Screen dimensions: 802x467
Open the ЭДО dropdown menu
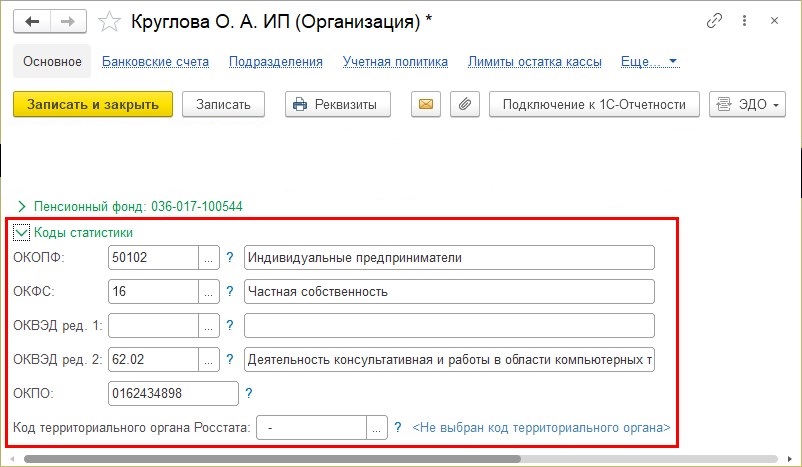747,104
